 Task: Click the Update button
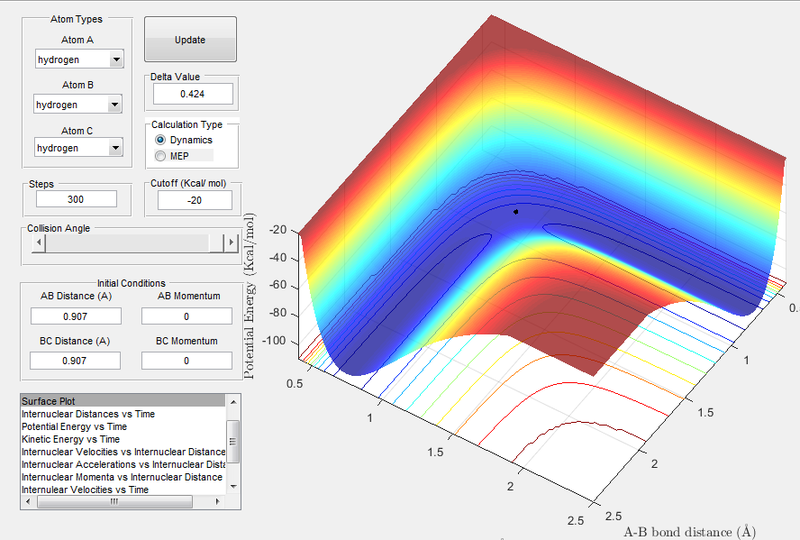[x=190, y=40]
